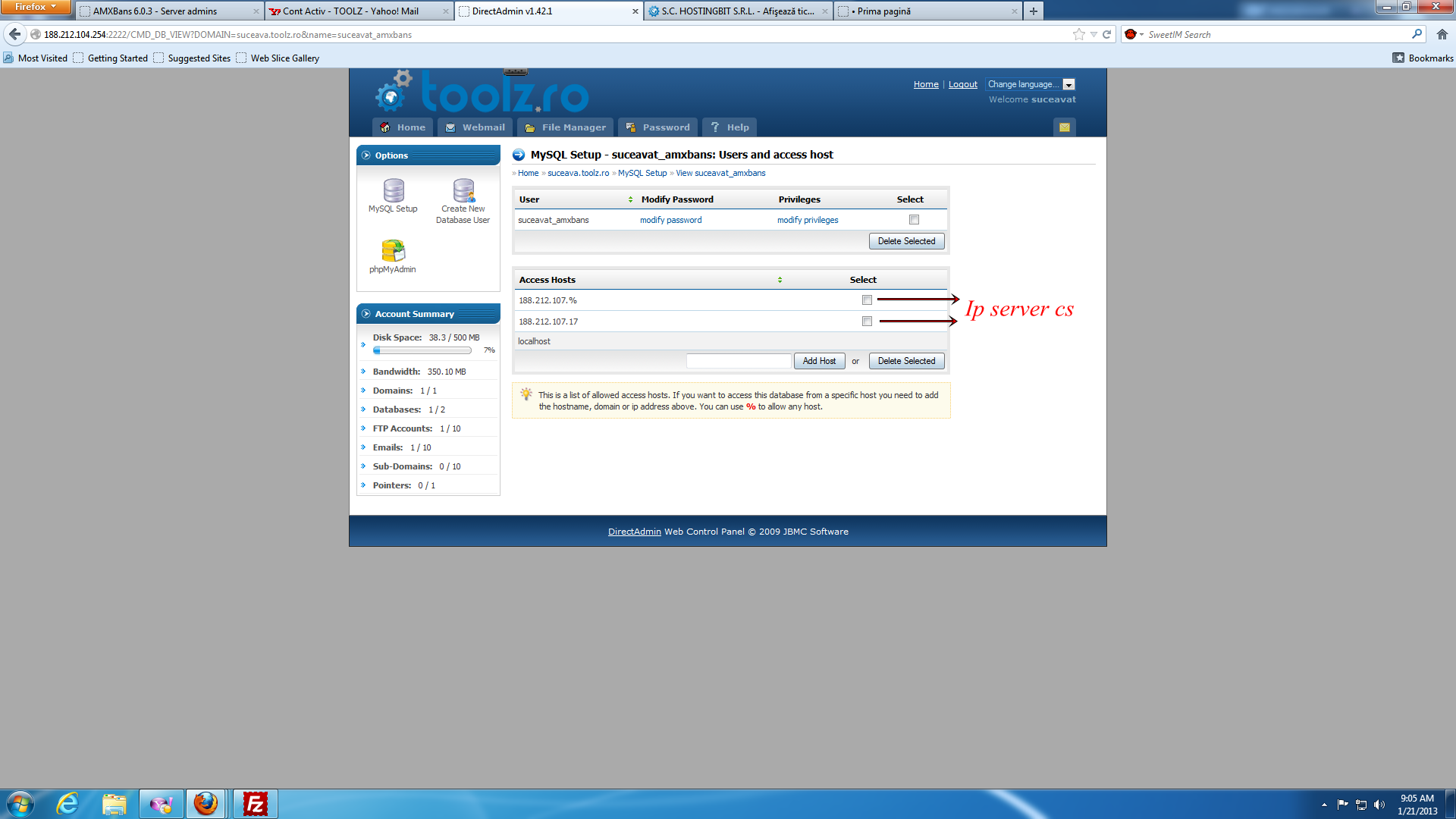Open FileZilla from the taskbar
Viewport: 1456px width, 819px height.
255,804
